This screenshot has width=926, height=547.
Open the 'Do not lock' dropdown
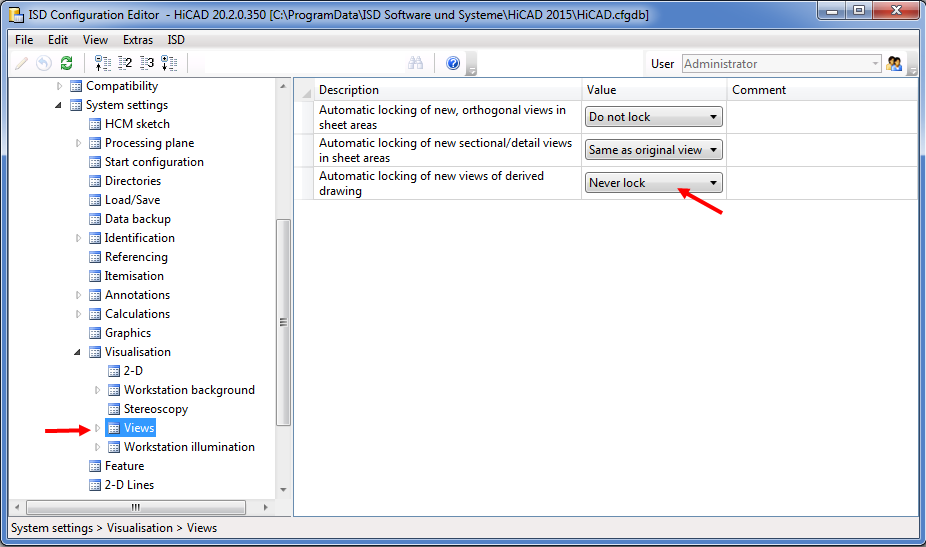click(x=653, y=117)
